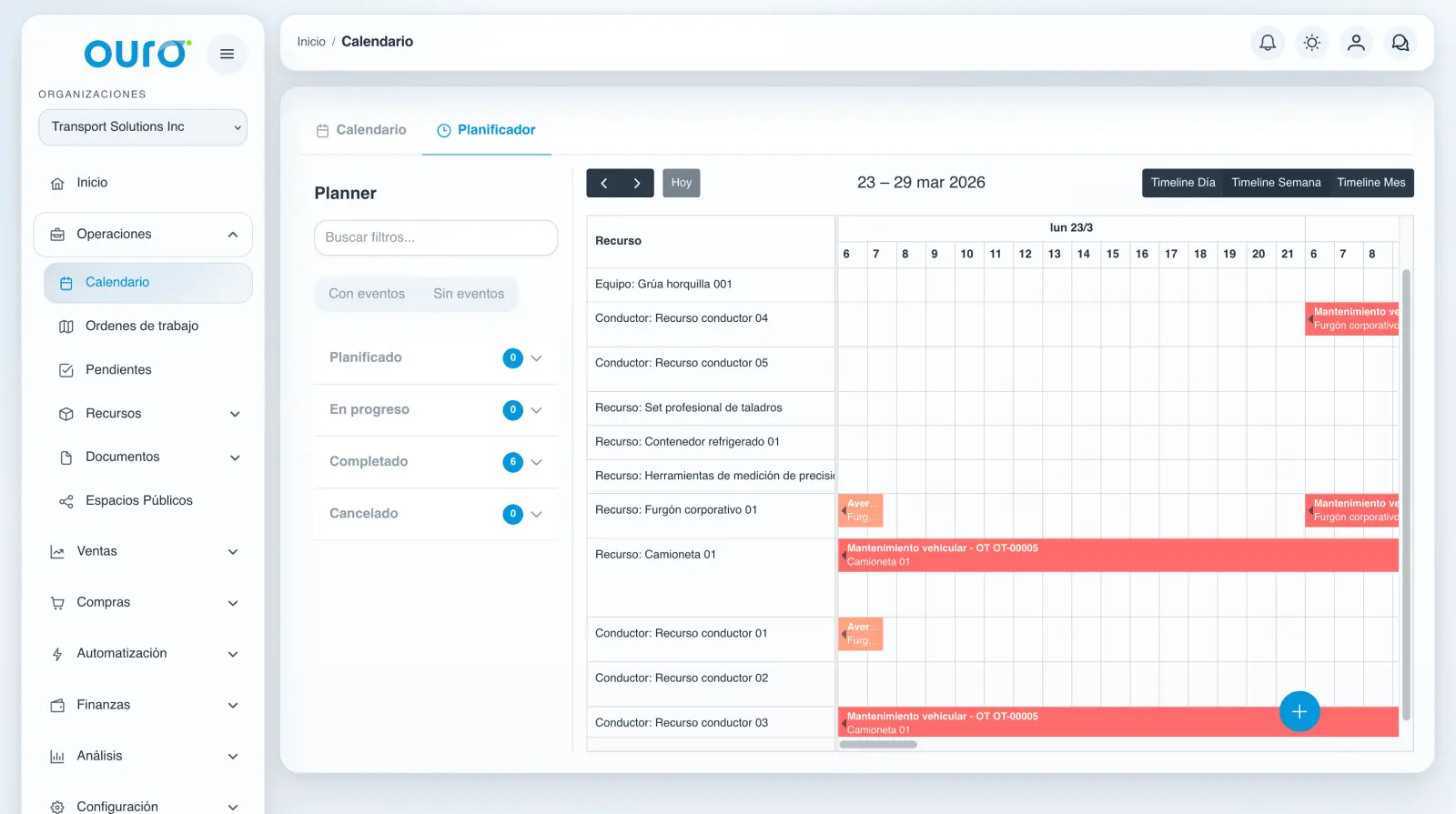The height and width of the screenshot is (814, 1456).
Task: Focus the Buscar filtros search field
Action: click(x=436, y=237)
